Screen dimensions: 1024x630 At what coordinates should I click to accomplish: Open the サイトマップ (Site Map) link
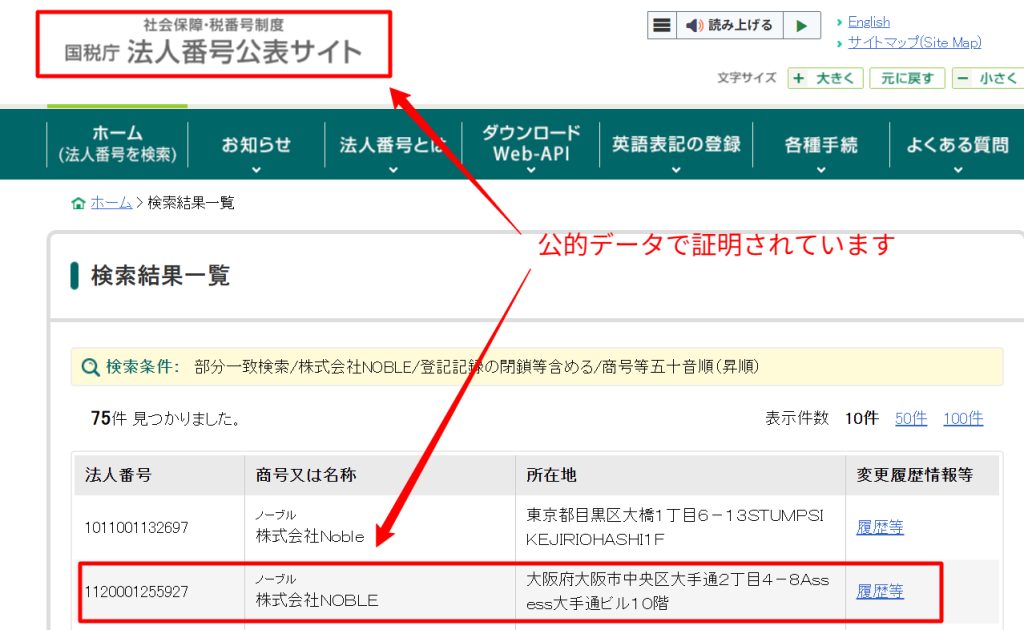[913, 42]
